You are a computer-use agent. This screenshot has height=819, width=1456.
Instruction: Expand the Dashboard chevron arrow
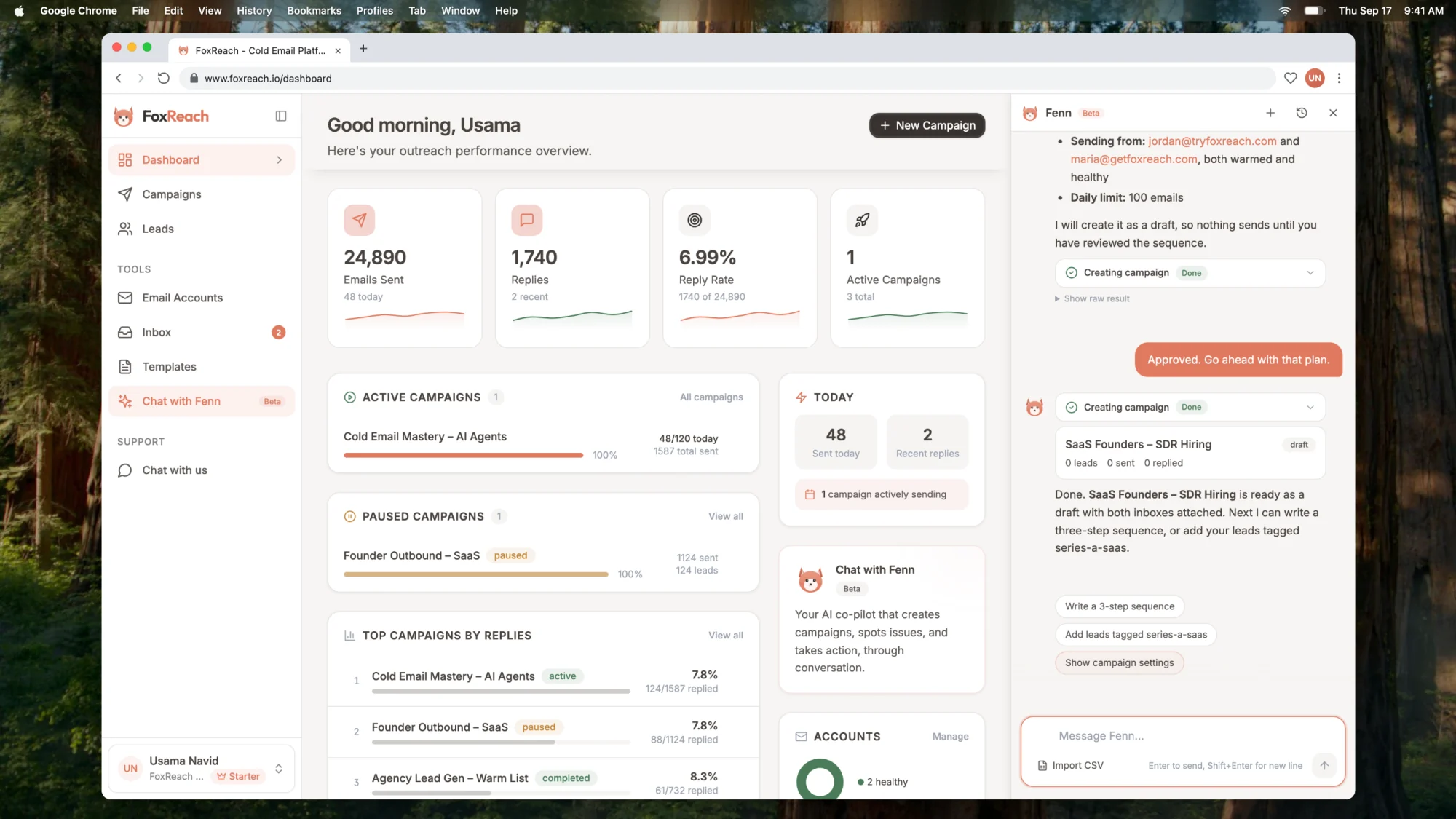point(280,160)
